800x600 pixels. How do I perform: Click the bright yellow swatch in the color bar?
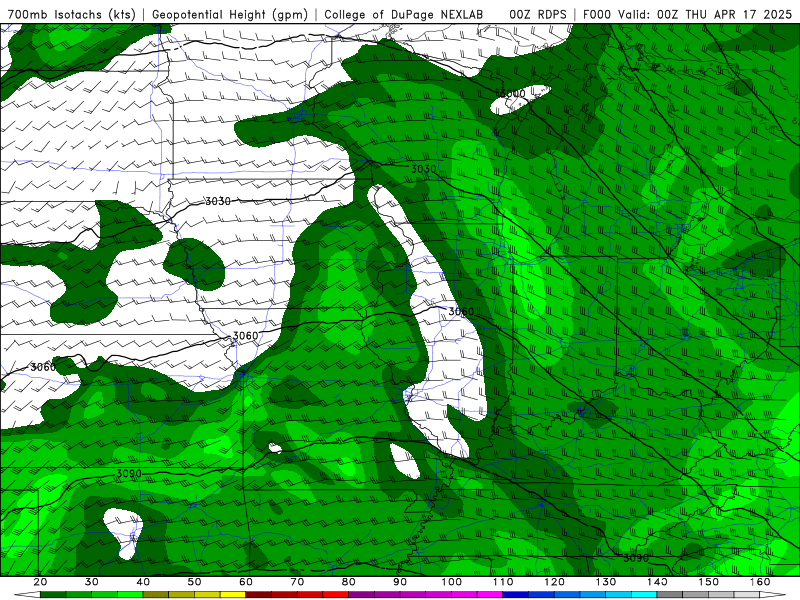coord(233,595)
